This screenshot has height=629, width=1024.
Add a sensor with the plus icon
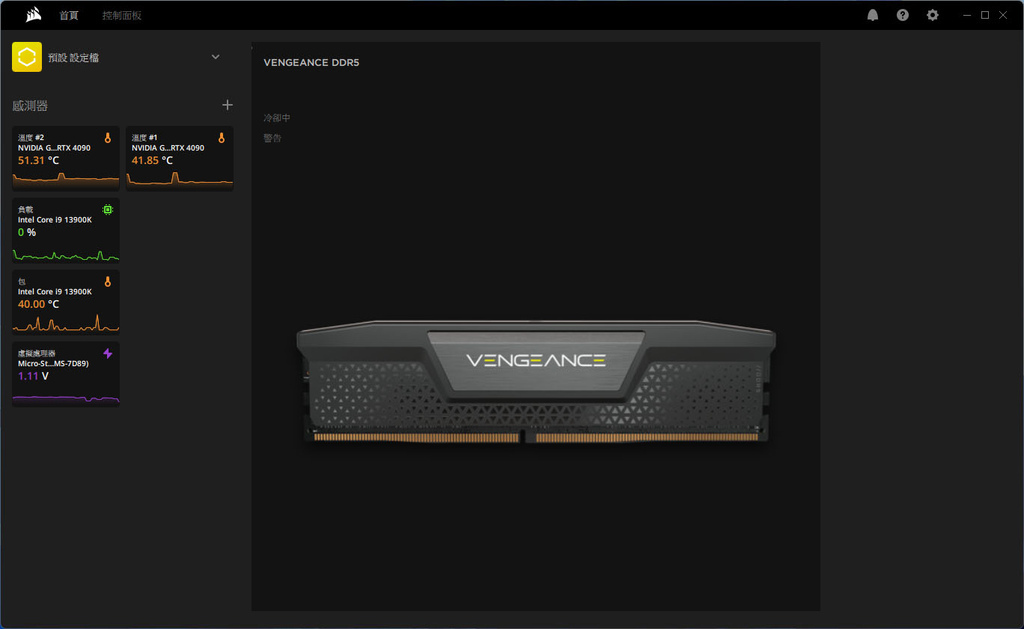[x=227, y=105]
